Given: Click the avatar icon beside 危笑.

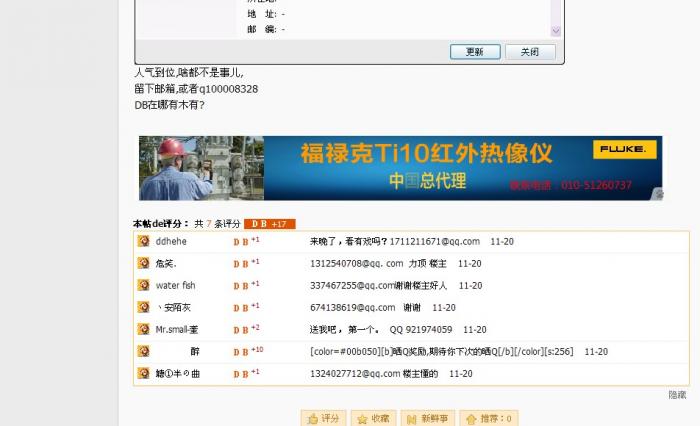Looking at the screenshot, I should pos(143,263).
